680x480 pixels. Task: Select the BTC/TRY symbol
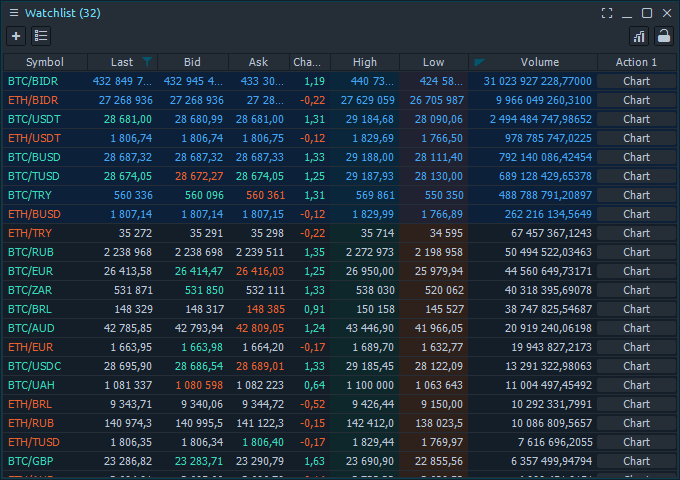(x=30, y=195)
